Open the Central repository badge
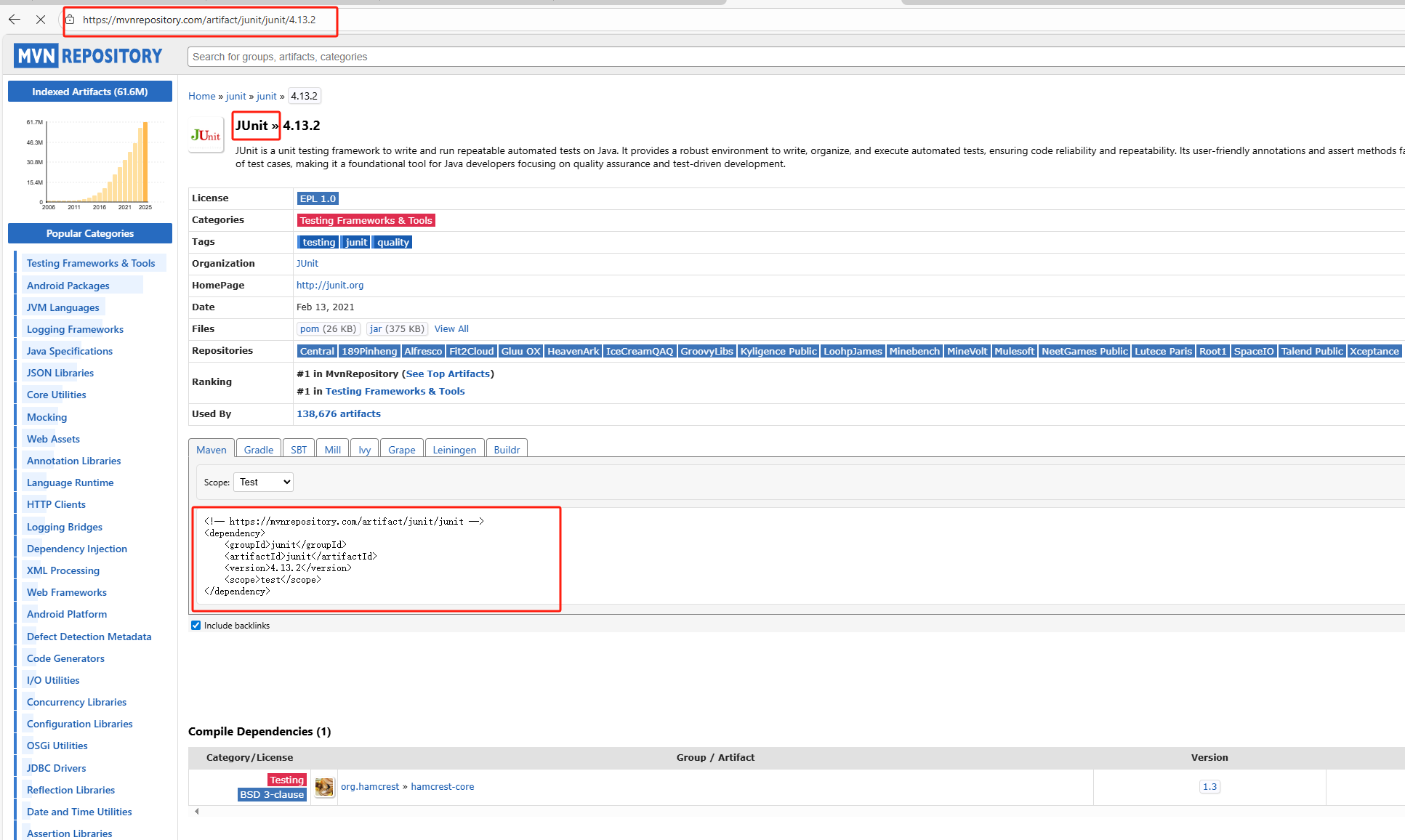 click(317, 351)
